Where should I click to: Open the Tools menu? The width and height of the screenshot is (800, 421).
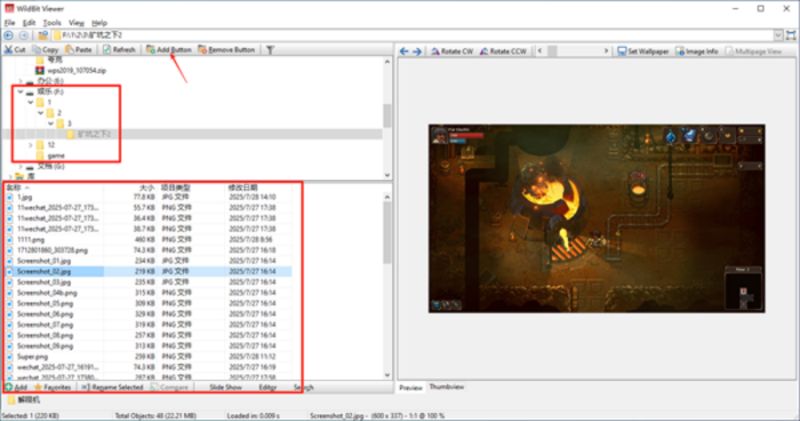point(52,23)
